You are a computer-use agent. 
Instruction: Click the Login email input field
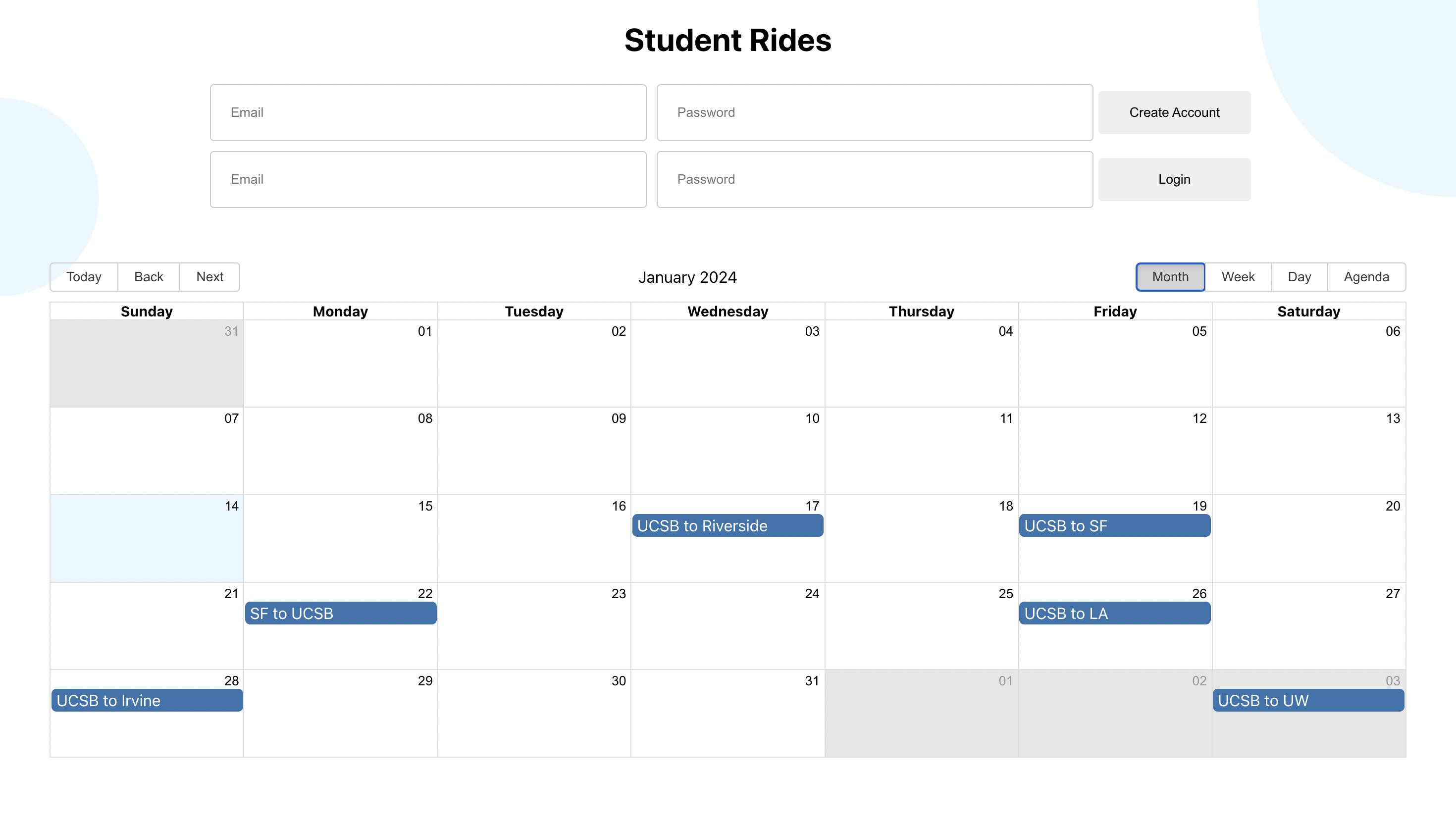tap(428, 179)
